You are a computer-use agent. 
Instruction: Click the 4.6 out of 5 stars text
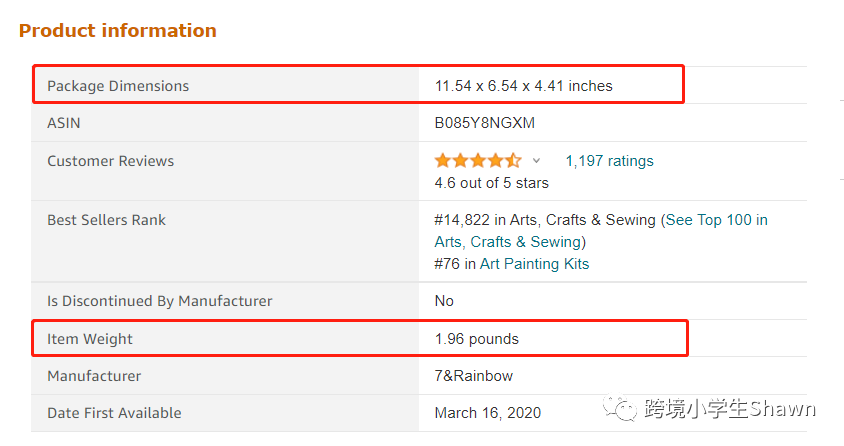491,183
